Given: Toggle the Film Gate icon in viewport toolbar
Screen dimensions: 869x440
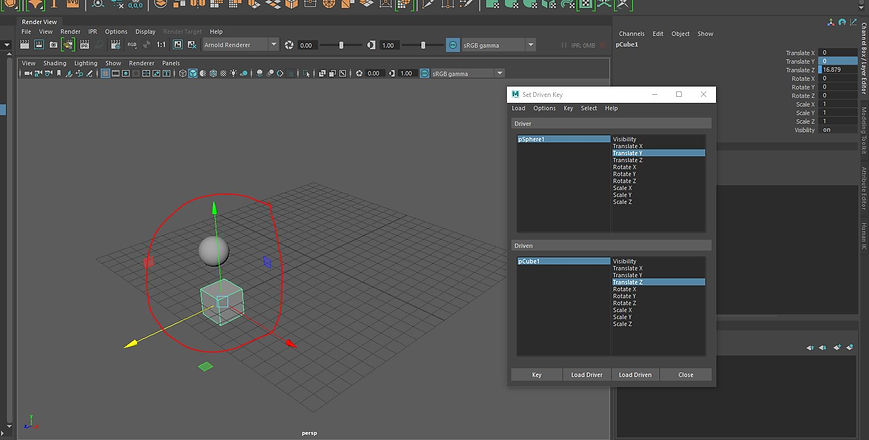Looking at the screenshot, I should point(115,73).
